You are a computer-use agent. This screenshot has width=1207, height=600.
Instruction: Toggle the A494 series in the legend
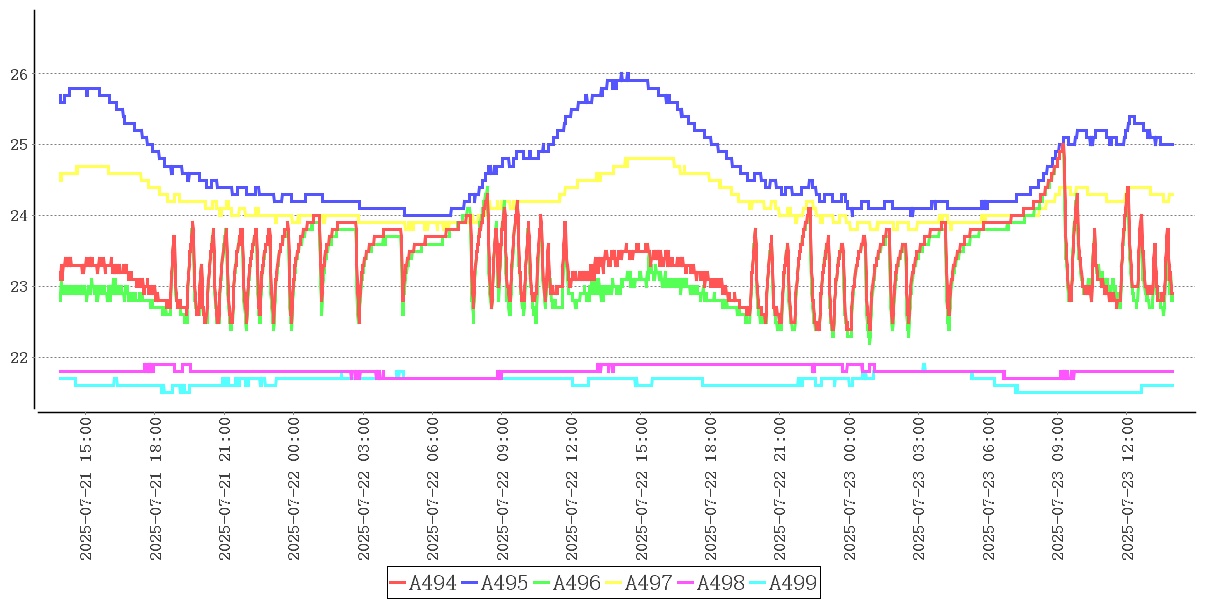point(432,583)
